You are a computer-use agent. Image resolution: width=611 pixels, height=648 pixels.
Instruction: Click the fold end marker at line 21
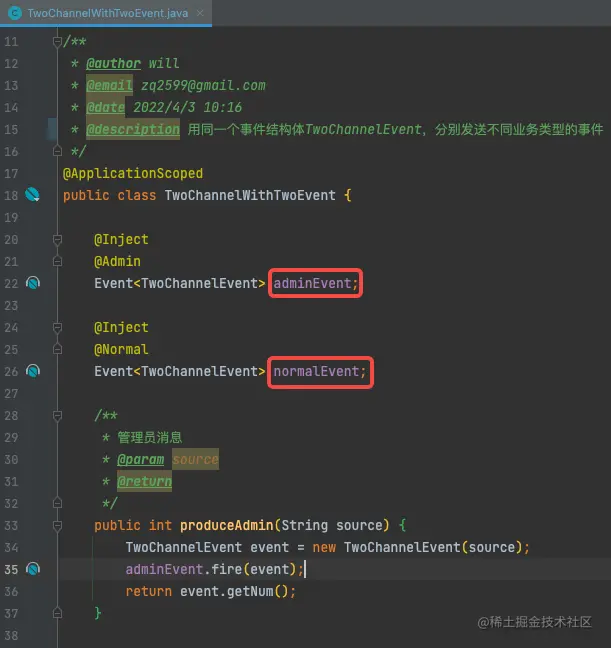point(57,261)
